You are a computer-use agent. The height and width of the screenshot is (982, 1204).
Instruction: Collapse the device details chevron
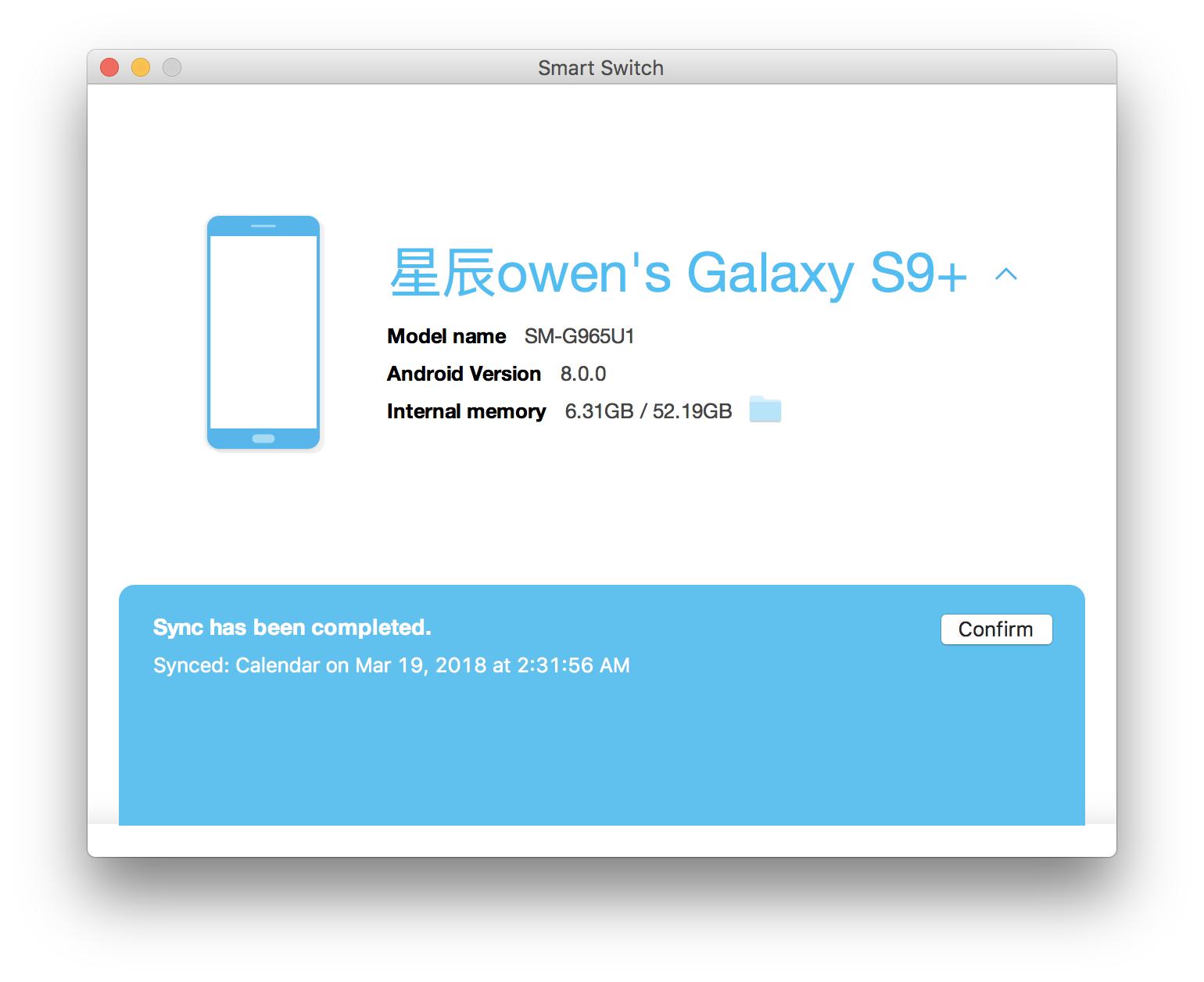(x=1006, y=274)
